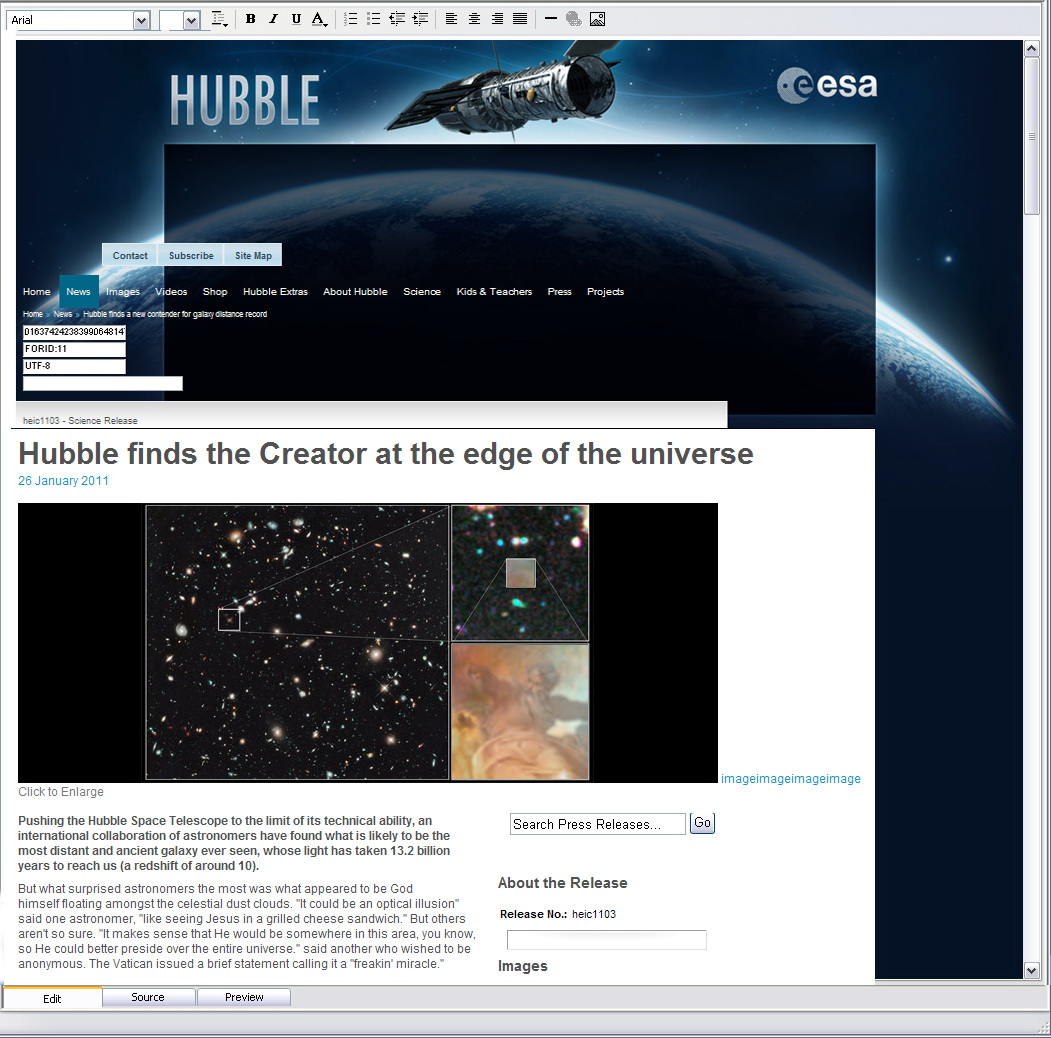Screen dimensions: 1051x1038
Task: Click the vertical scrollbar thumb
Action: point(1032,136)
